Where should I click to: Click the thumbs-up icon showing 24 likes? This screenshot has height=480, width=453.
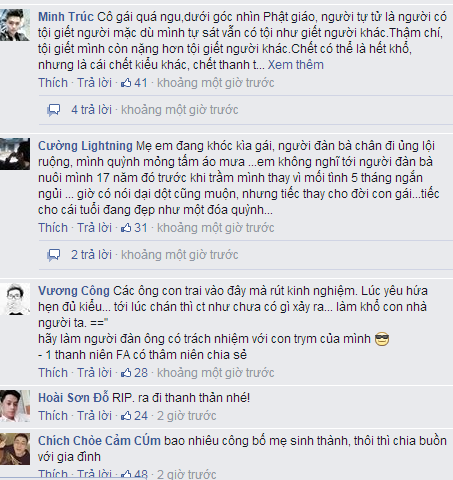(126, 416)
